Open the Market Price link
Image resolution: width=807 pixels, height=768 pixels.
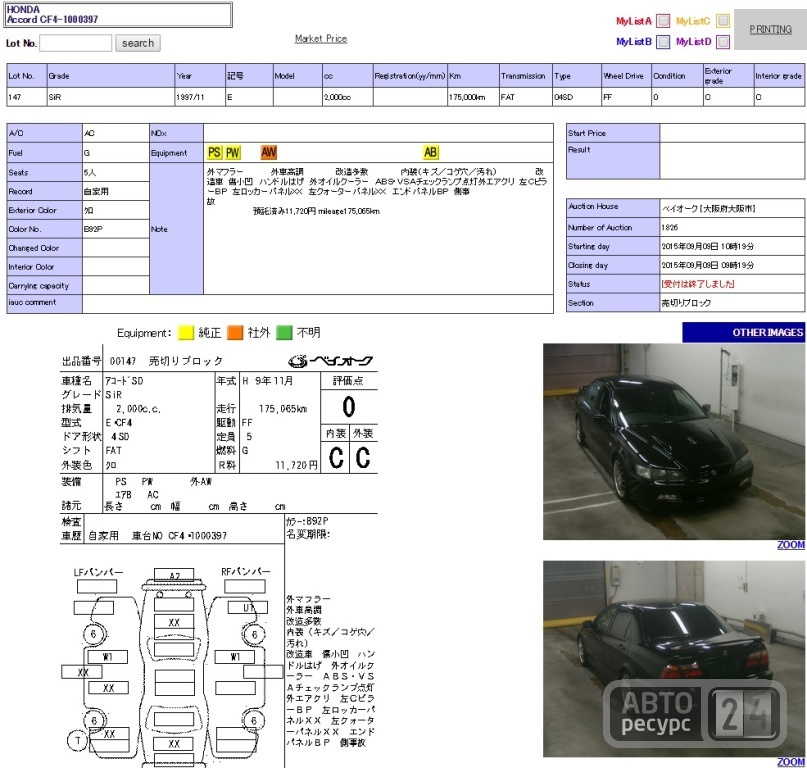pos(321,39)
